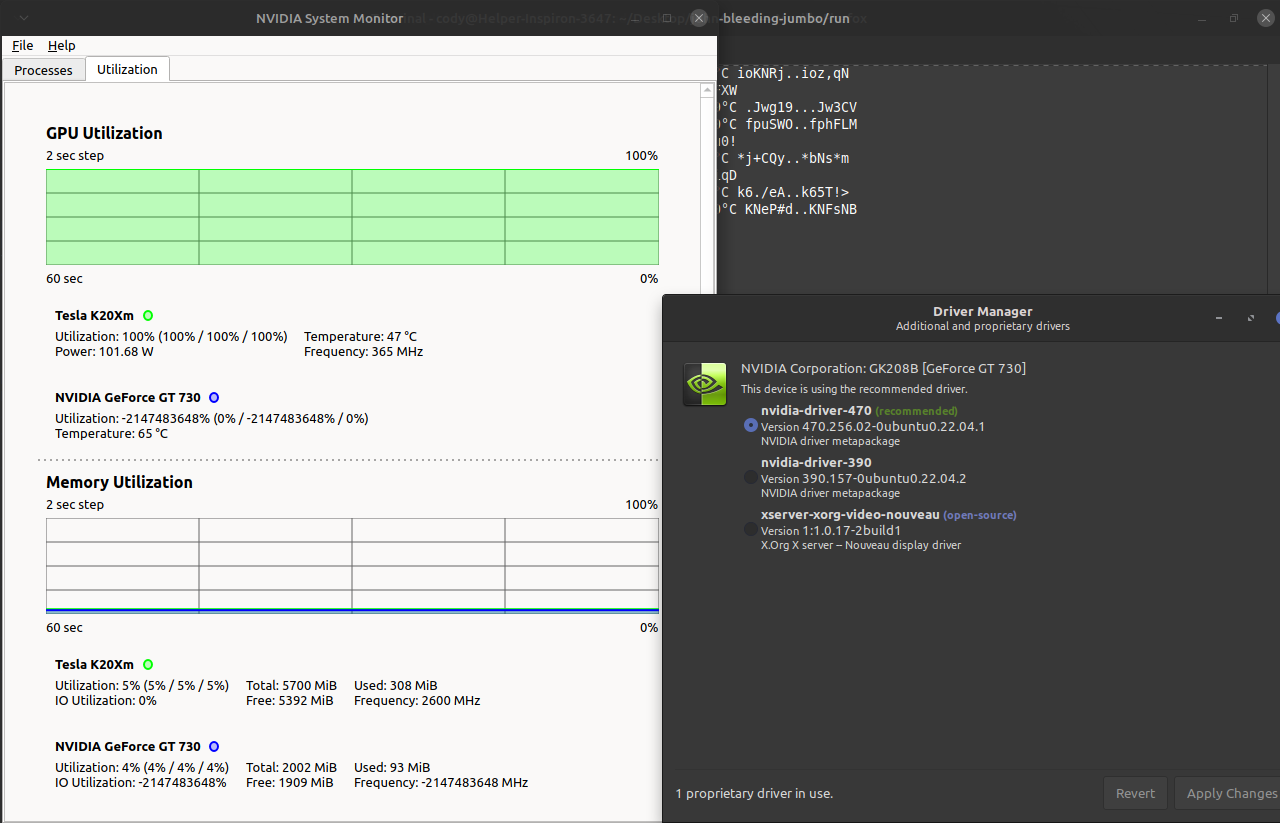Click the "Frequency: 2600 MHz" value
This screenshot has width=1280, height=823.
[417, 701]
